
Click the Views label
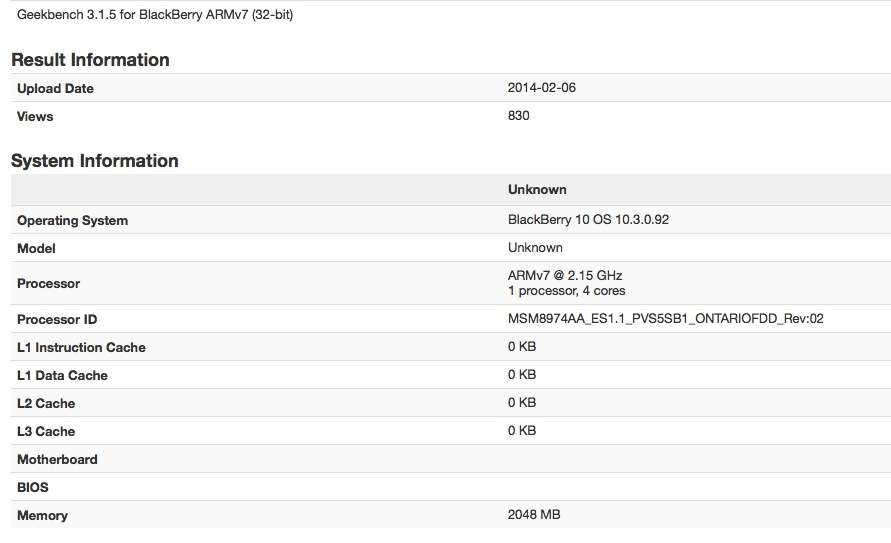click(x=35, y=116)
